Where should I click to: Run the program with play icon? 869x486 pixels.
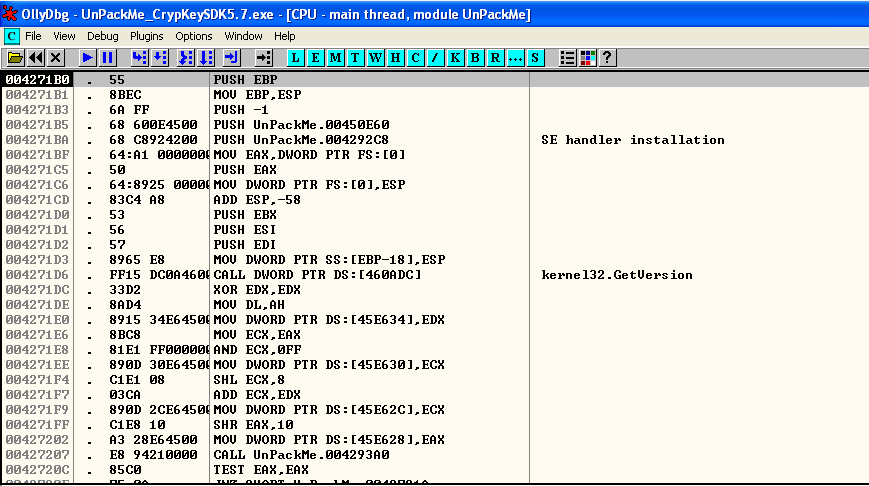(87, 58)
